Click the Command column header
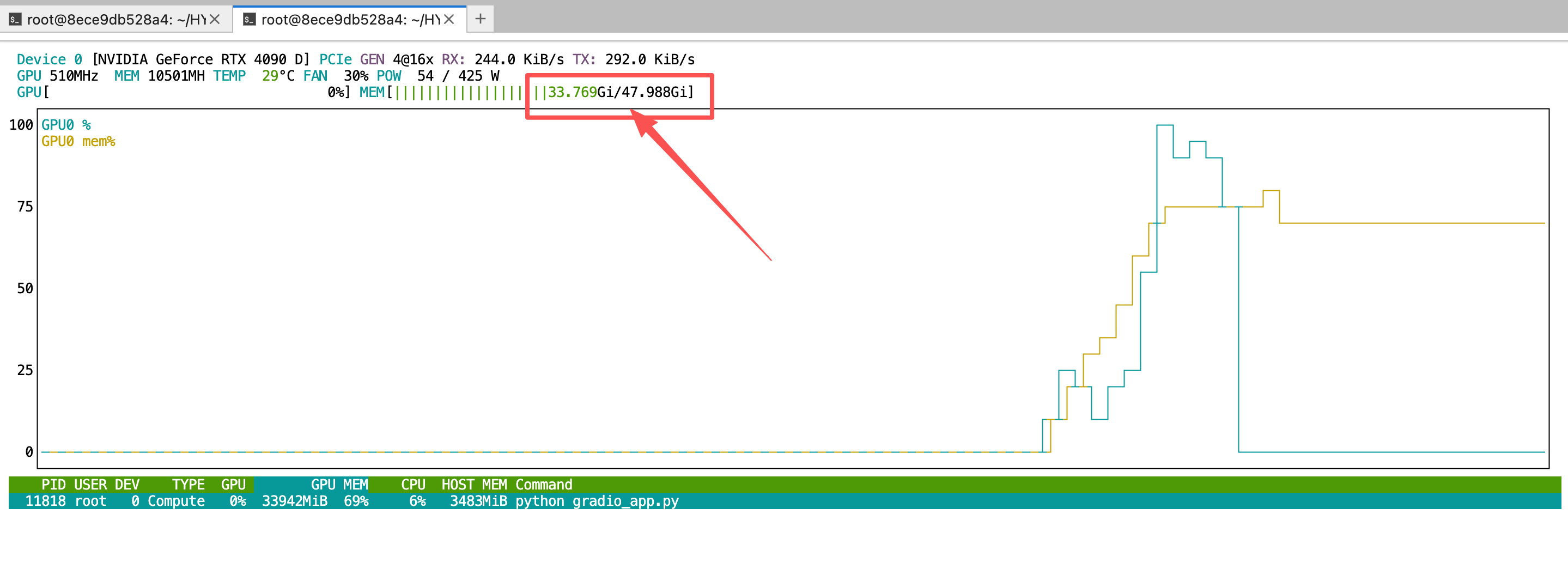The height and width of the screenshot is (568, 1568). (544, 485)
